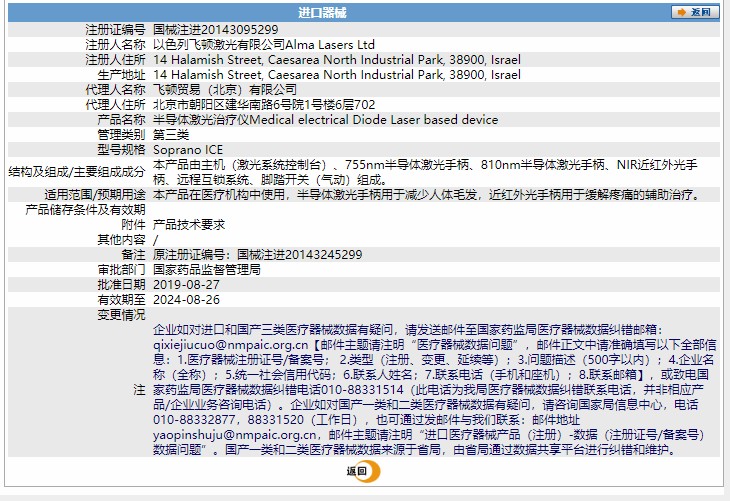Click the 结构及组成/主要组成成分 label
The width and height of the screenshot is (730, 501).
[x=77, y=172]
